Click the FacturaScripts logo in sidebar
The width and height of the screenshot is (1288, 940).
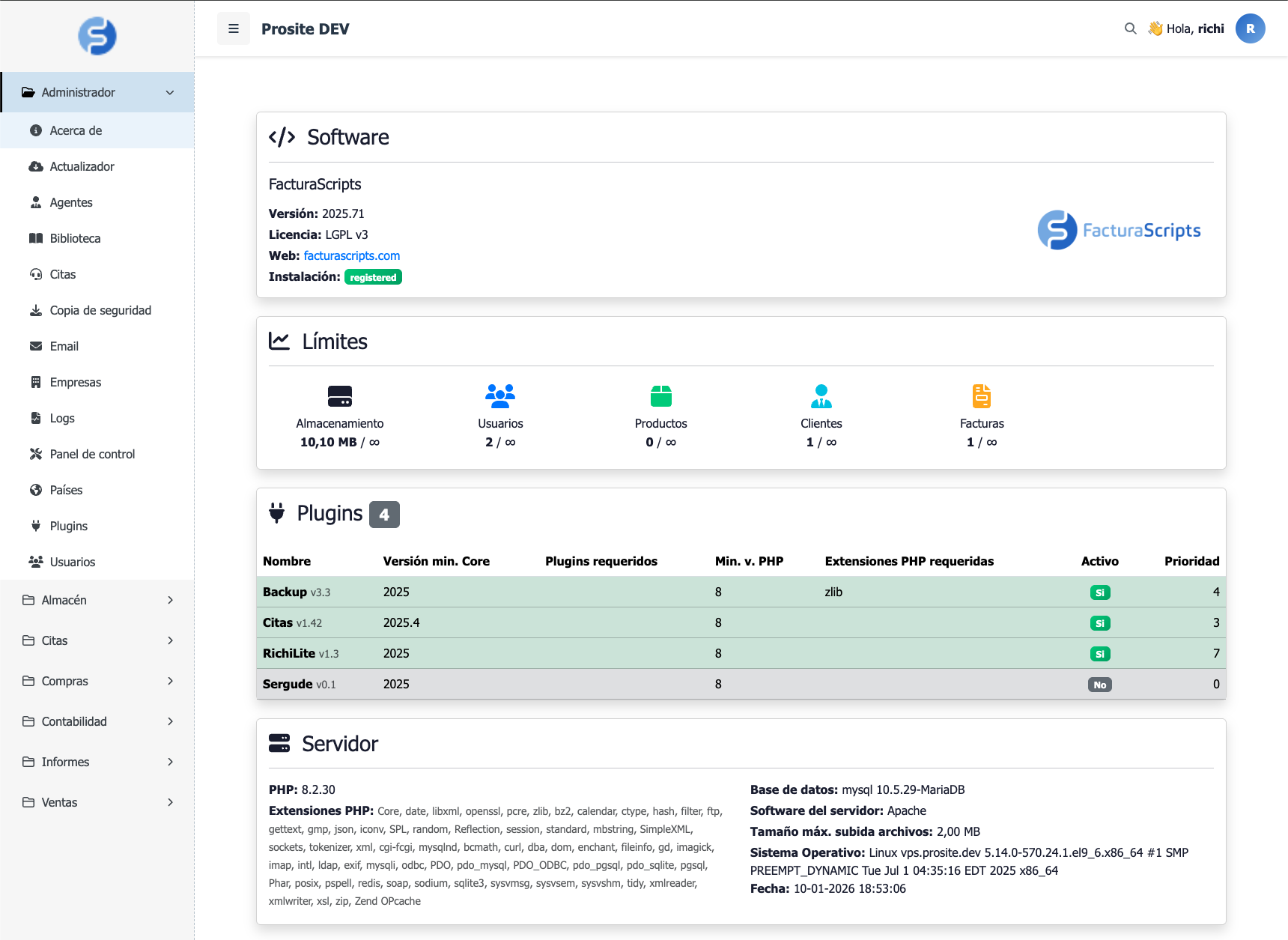pyautogui.click(x=97, y=36)
